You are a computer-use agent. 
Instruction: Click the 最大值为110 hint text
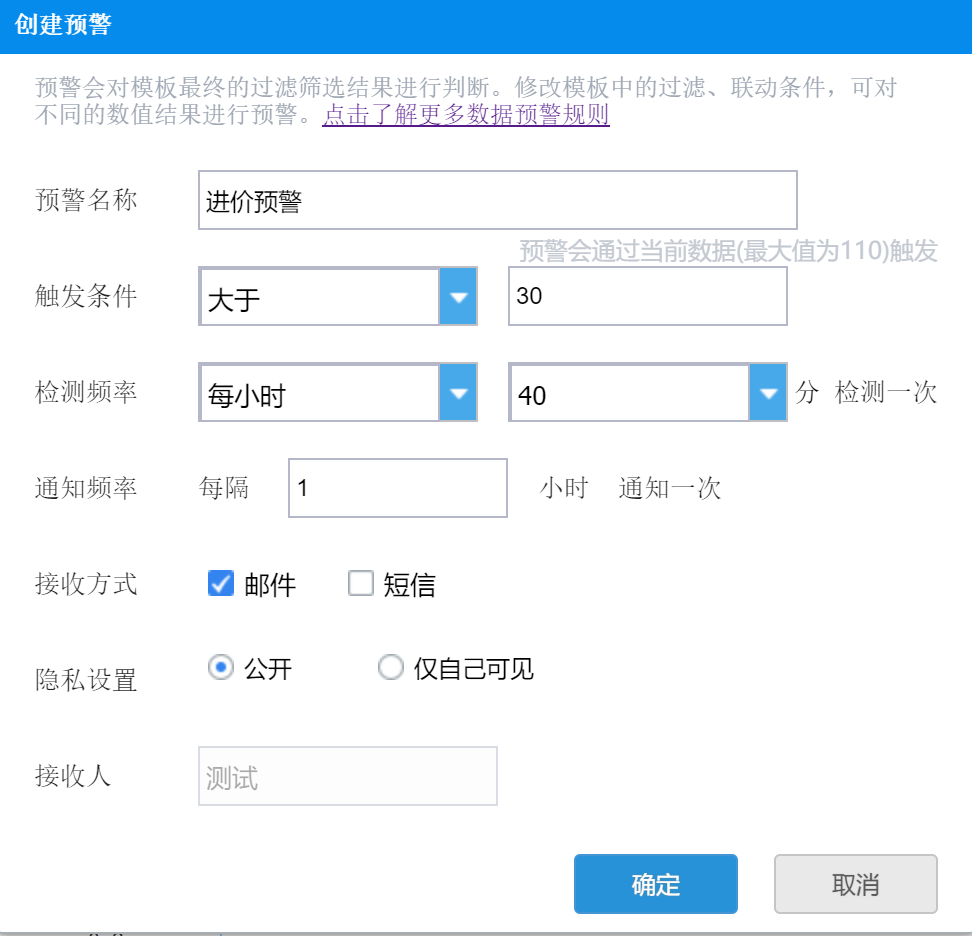728,251
